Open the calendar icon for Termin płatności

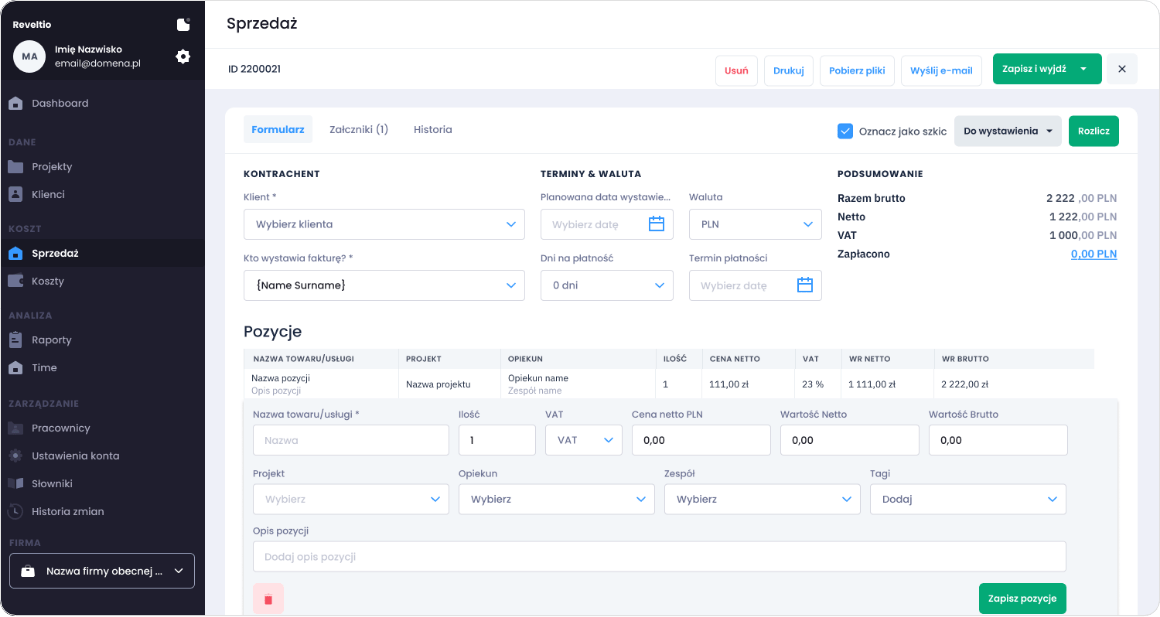click(x=804, y=285)
